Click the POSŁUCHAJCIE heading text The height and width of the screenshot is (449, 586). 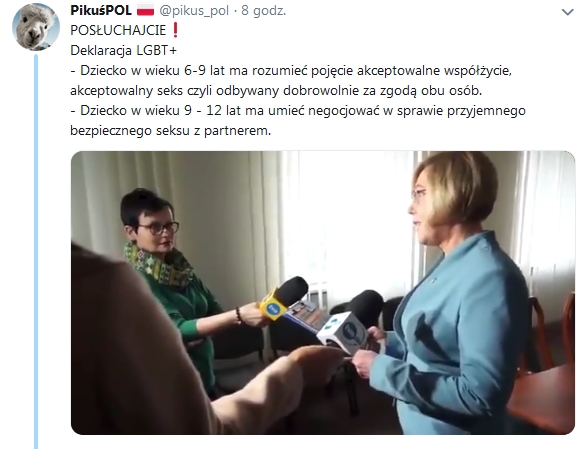click(x=118, y=30)
